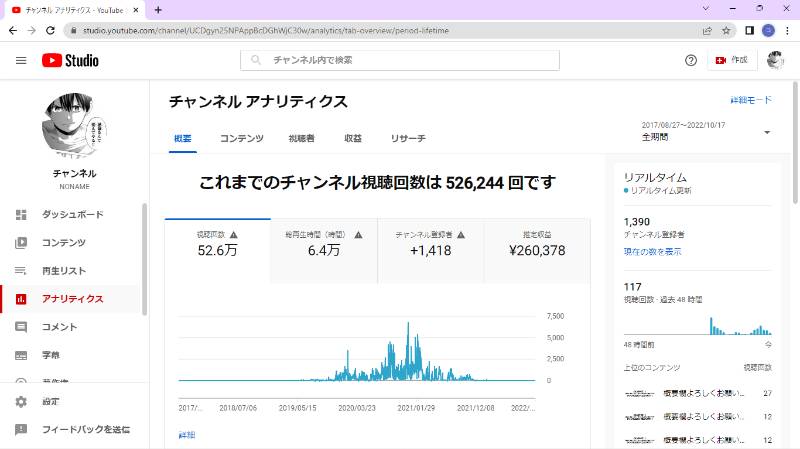
Task: Click 現在の数を表示 link
Action: coord(652,252)
